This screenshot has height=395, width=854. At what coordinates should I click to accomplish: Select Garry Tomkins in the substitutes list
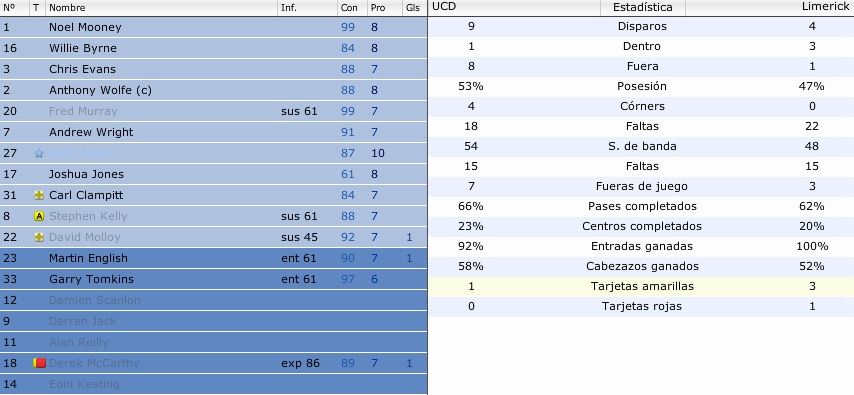[214, 279]
